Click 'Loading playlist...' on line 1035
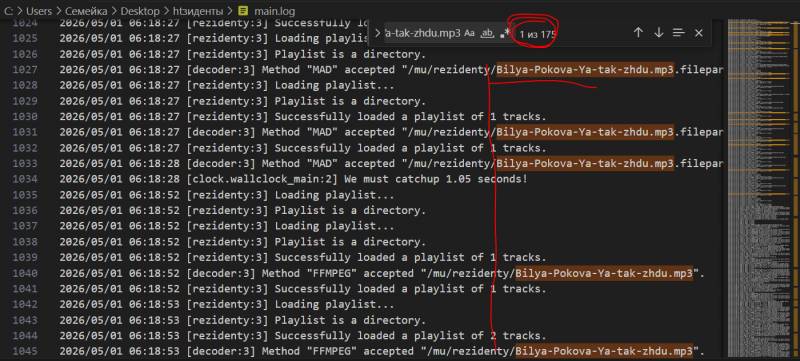The image size is (800, 361). [335, 195]
